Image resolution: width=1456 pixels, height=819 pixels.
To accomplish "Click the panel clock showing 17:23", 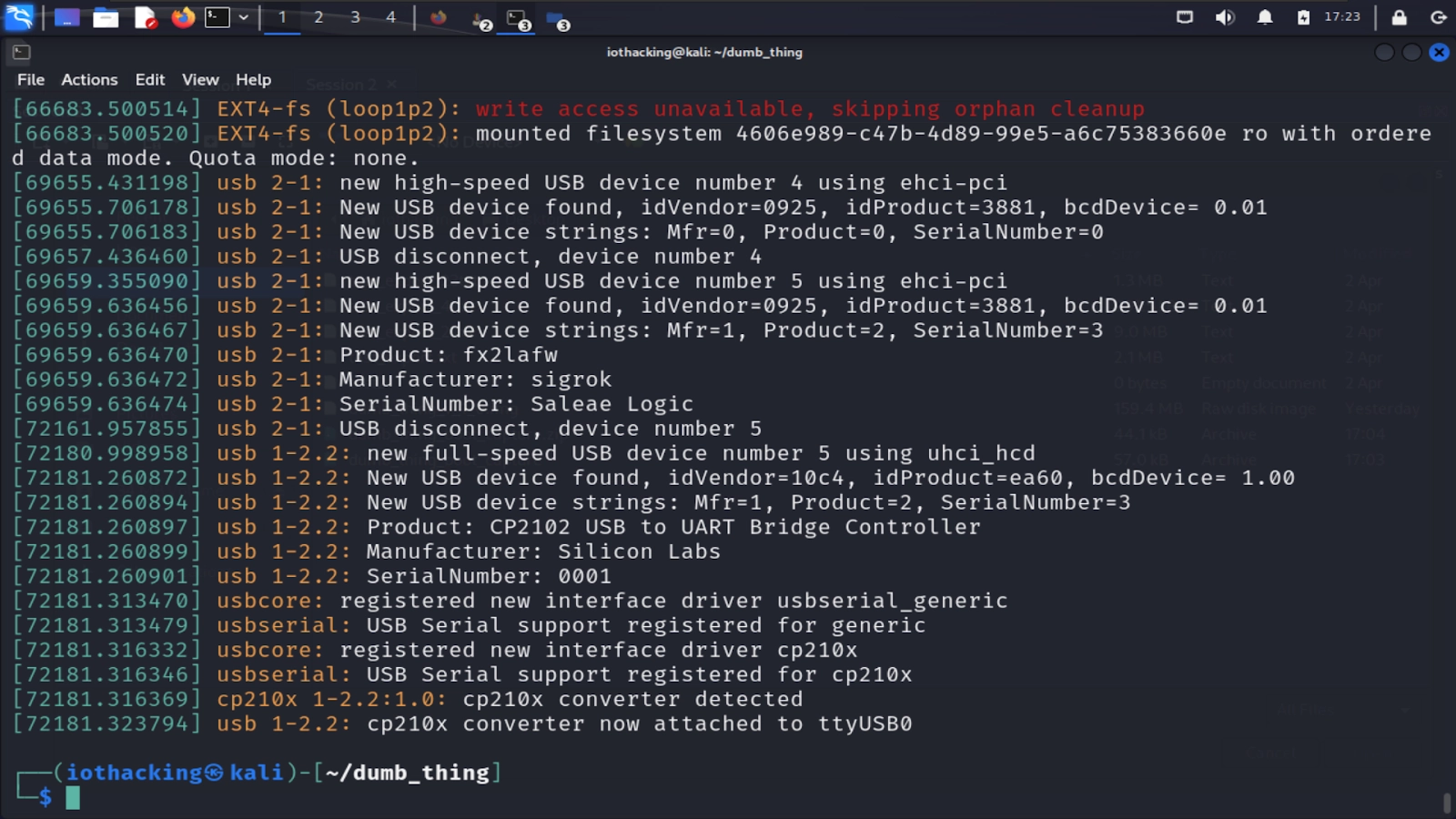I will pyautogui.click(x=1342, y=17).
